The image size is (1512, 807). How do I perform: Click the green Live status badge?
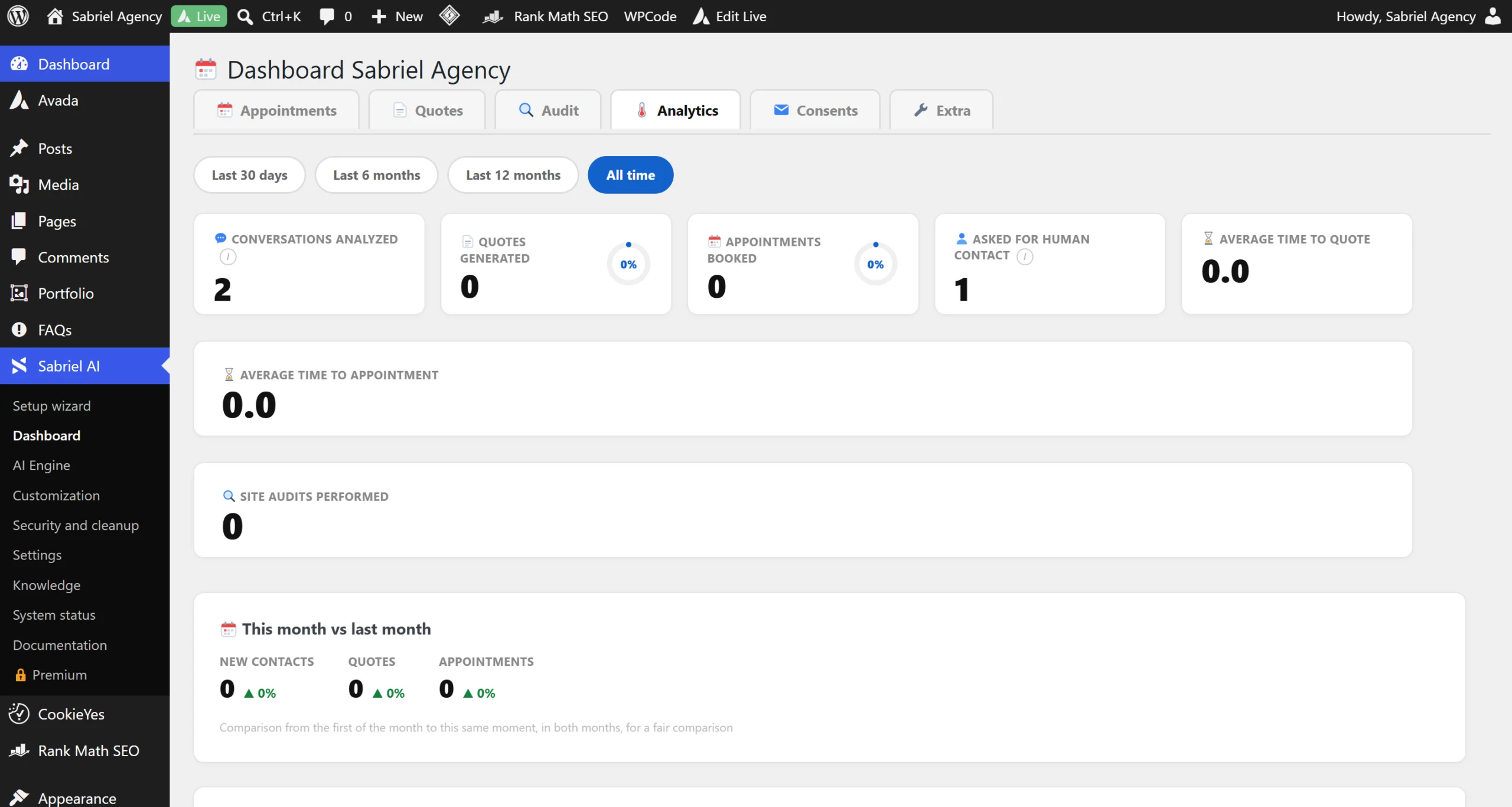[x=199, y=16]
